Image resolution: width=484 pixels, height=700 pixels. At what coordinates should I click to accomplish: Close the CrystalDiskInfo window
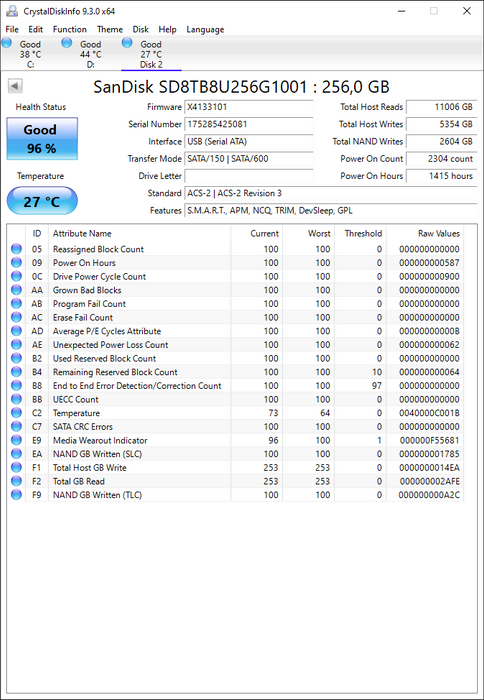coord(467,11)
